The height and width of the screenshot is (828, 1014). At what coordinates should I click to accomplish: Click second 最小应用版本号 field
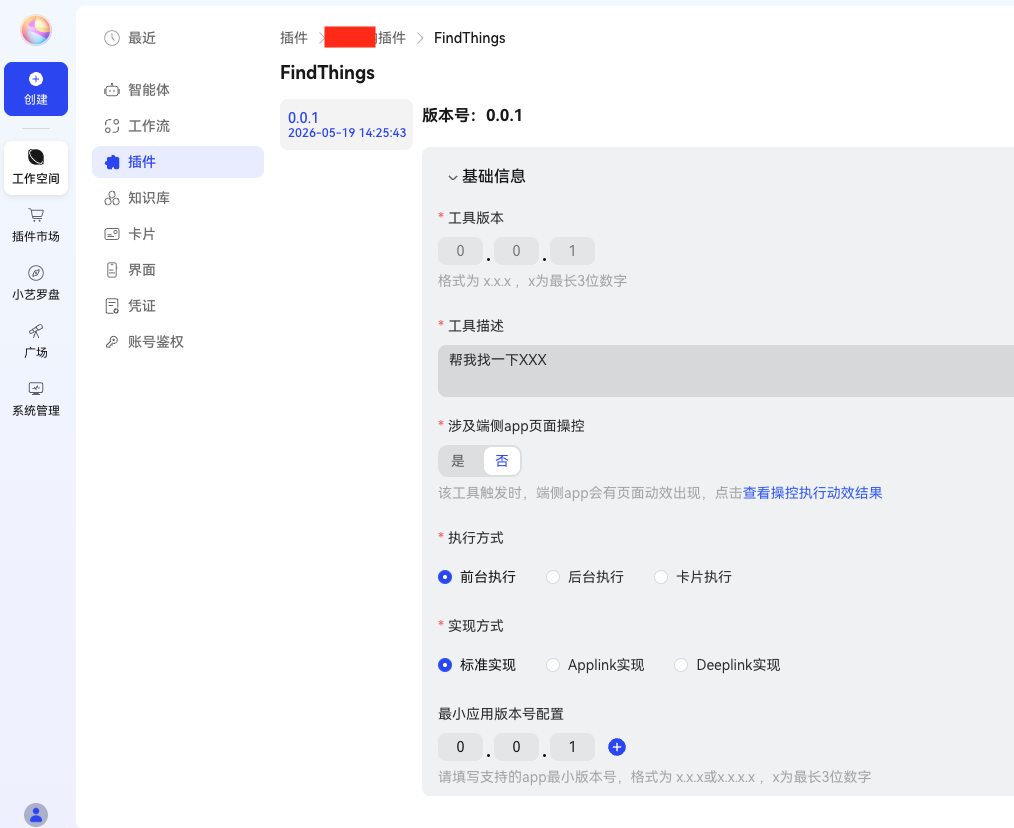516,747
